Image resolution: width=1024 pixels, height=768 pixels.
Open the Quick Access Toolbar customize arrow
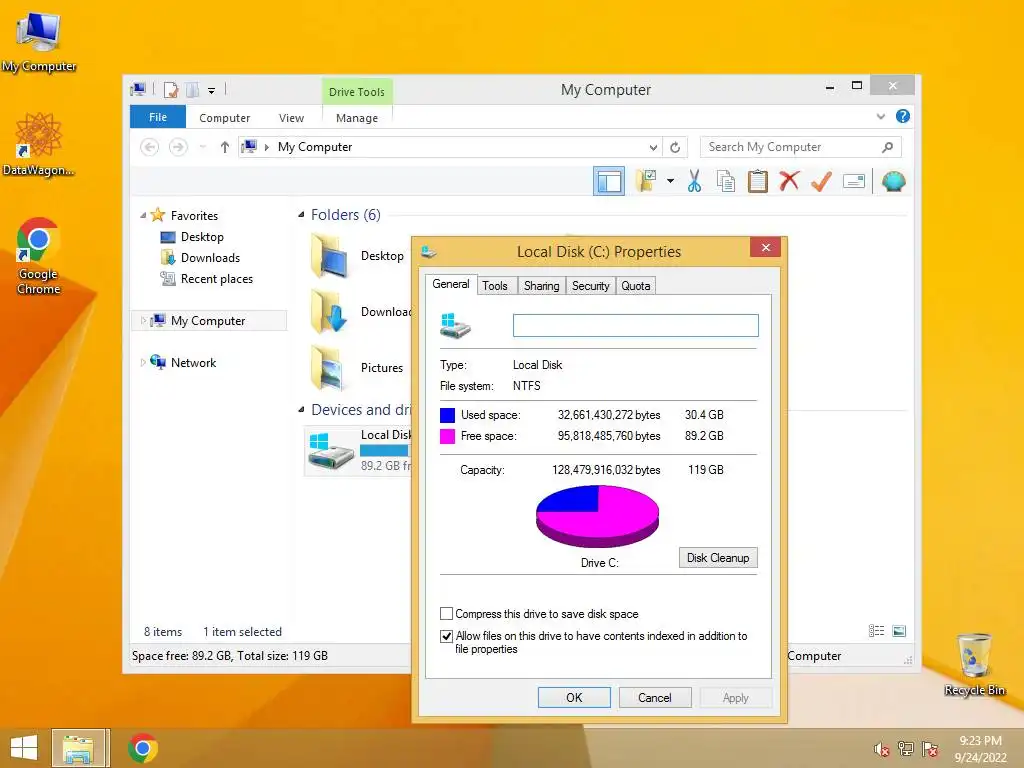212,91
